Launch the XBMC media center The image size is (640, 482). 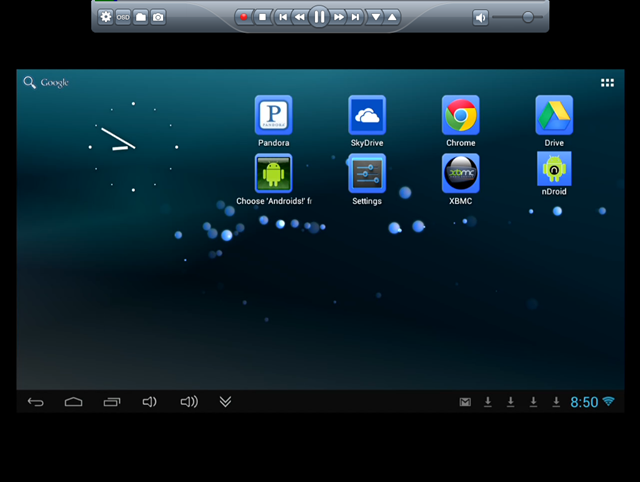pos(460,179)
